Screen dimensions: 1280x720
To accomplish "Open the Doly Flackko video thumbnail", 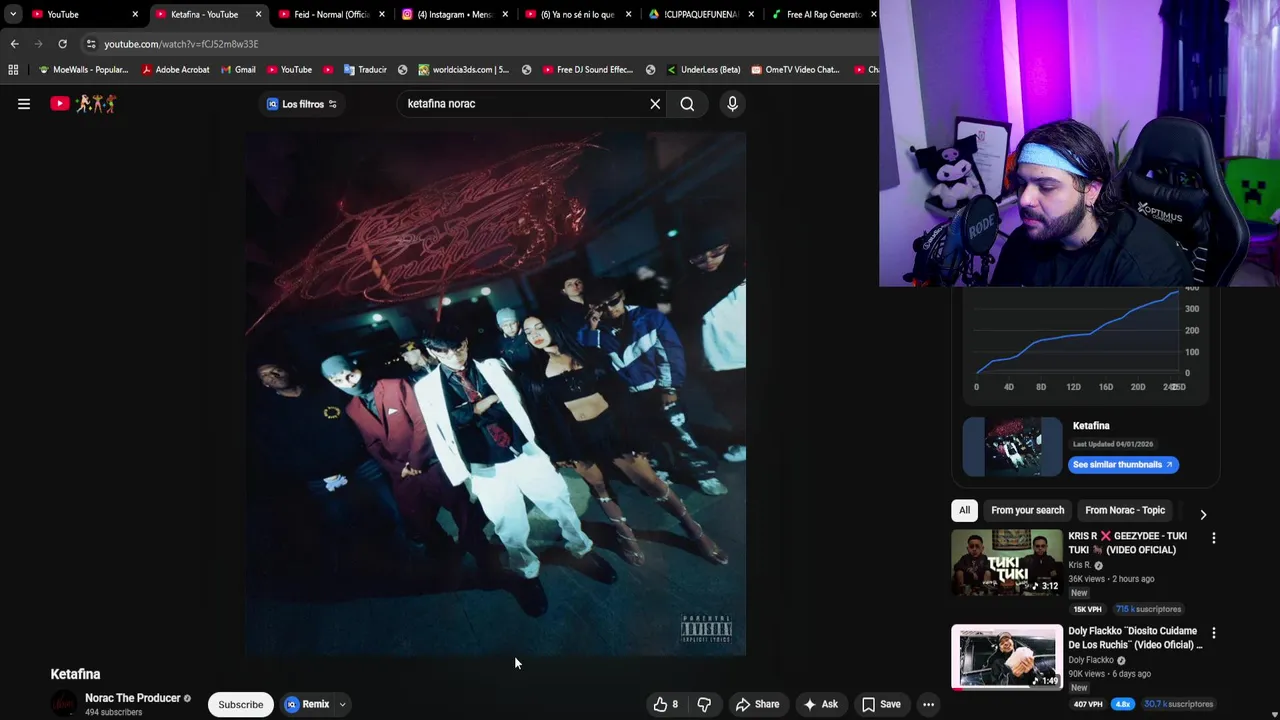I will (1006, 658).
